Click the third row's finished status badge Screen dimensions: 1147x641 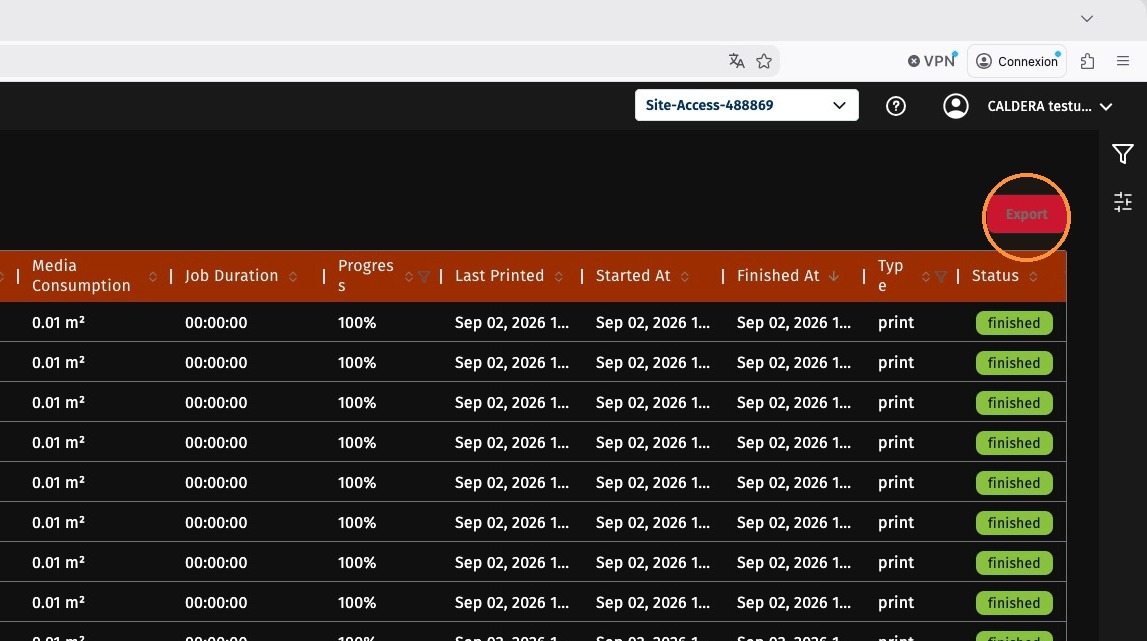pos(1014,403)
